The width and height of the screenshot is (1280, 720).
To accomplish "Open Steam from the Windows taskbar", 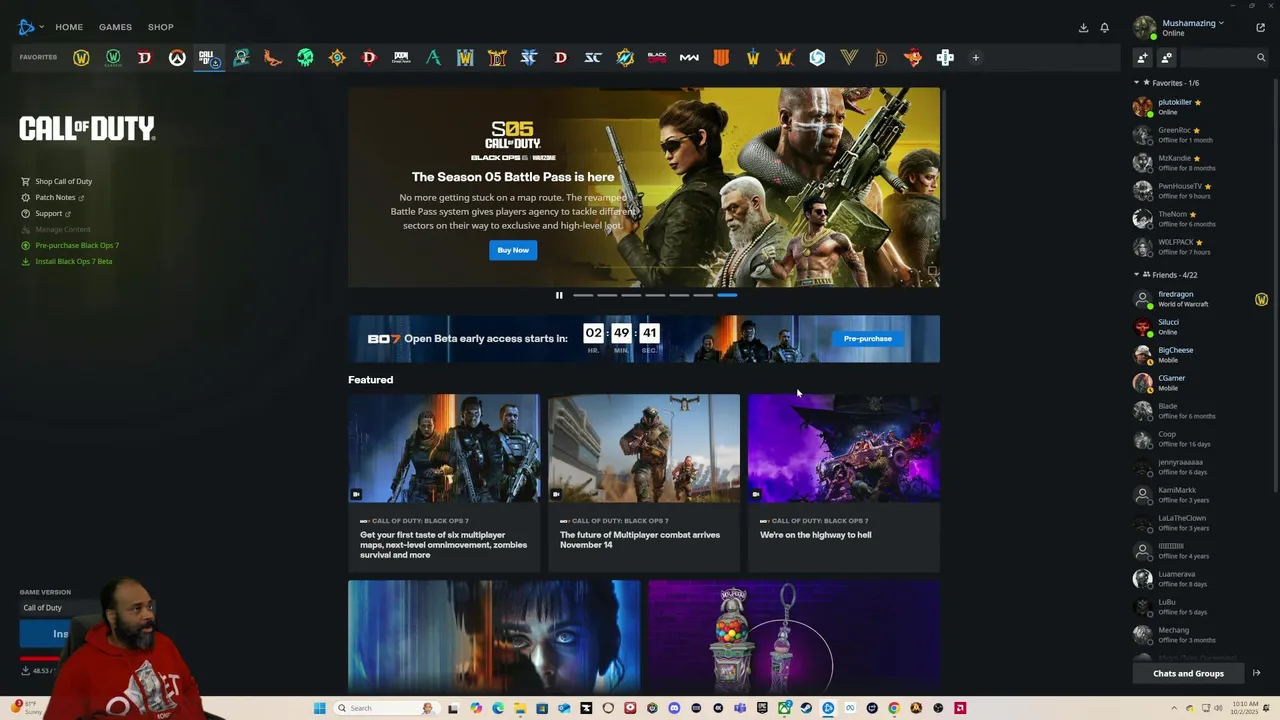I will point(806,708).
